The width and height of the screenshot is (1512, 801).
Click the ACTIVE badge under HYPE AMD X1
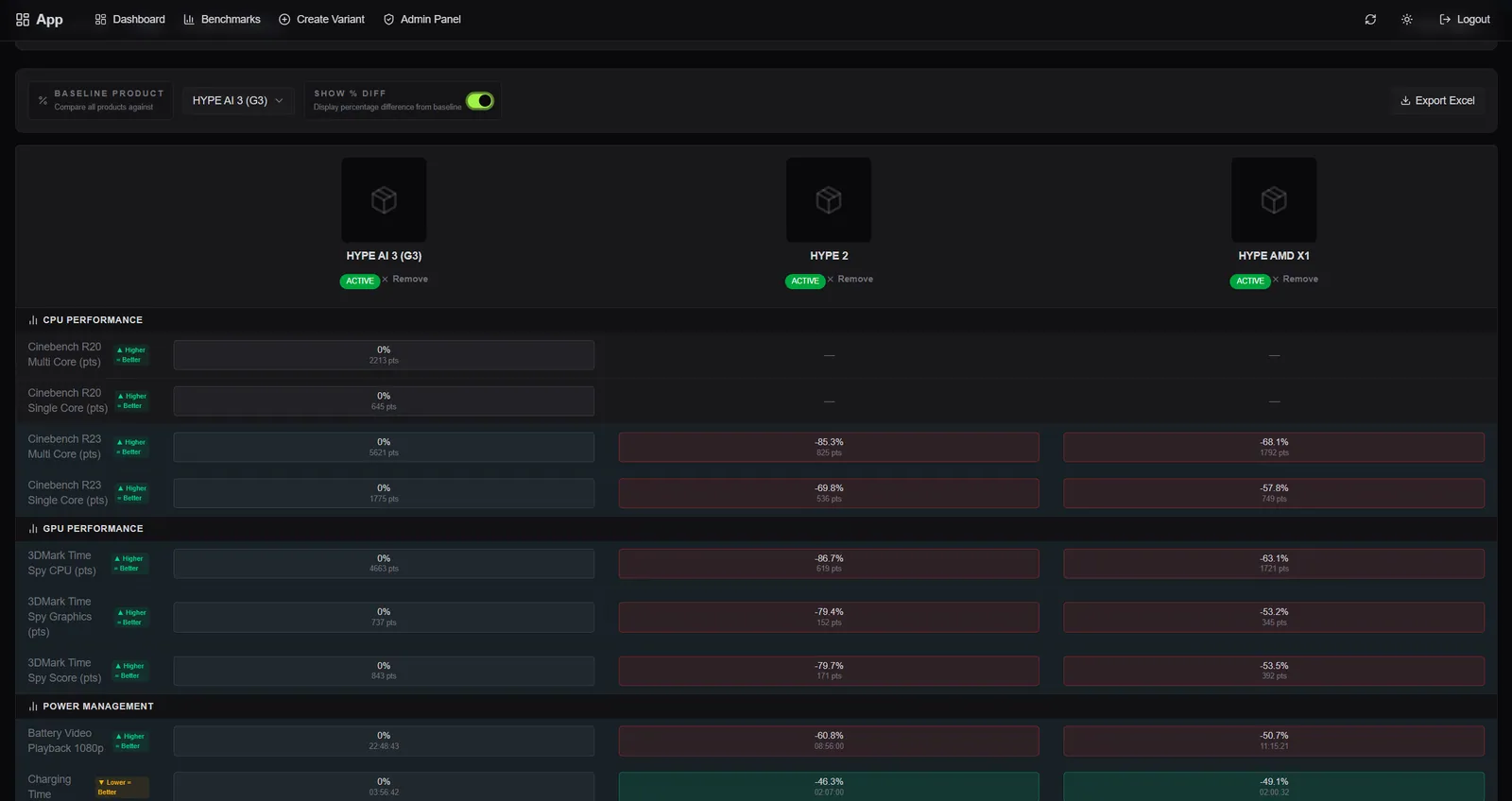click(1250, 281)
